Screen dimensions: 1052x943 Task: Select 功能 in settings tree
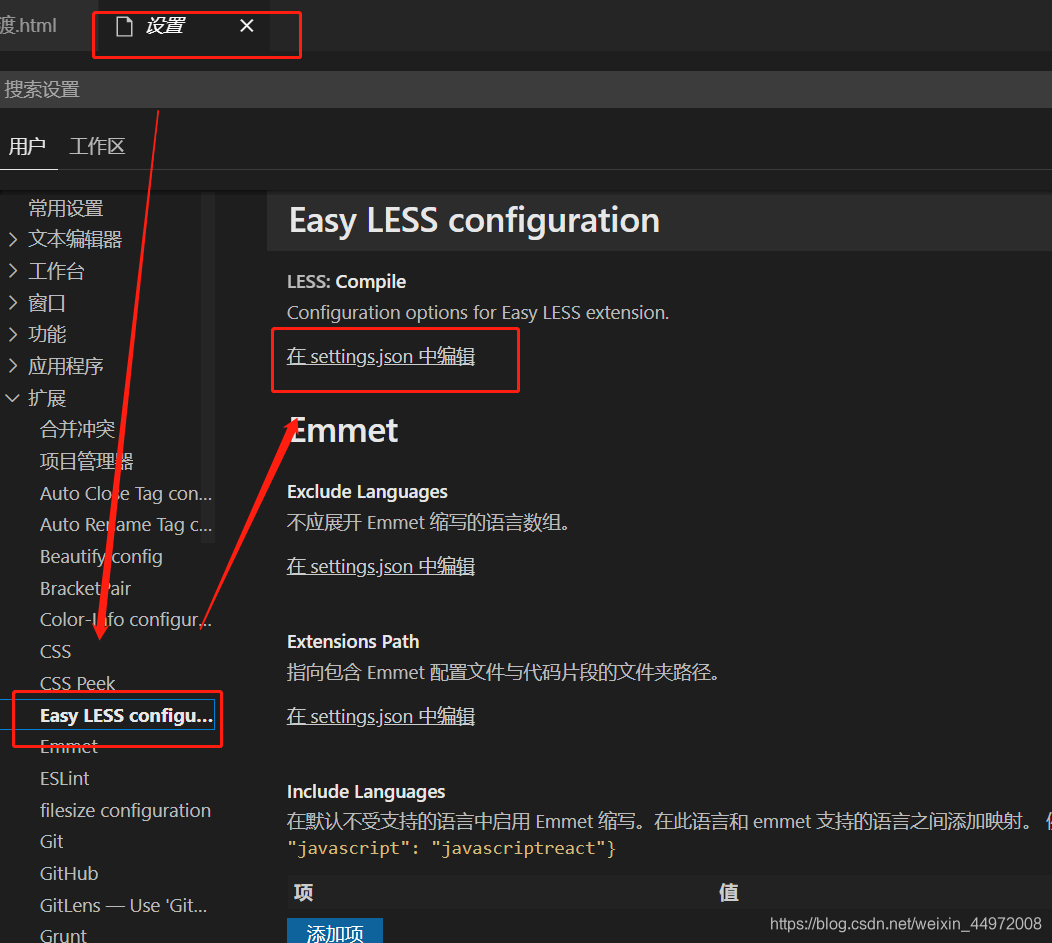click(x=47, y=334)
